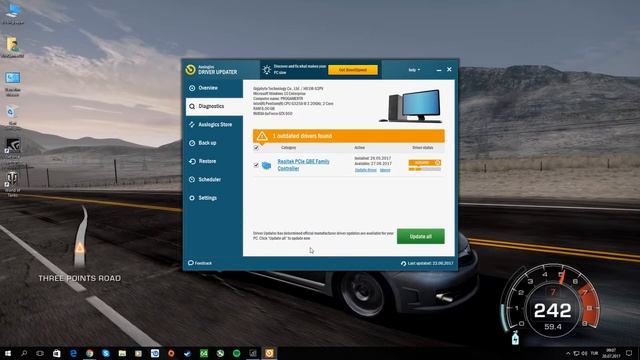Screen dimensions: 640x360
Task: Open the Microsoft Store taskbar icon
Action: [57, 353]
